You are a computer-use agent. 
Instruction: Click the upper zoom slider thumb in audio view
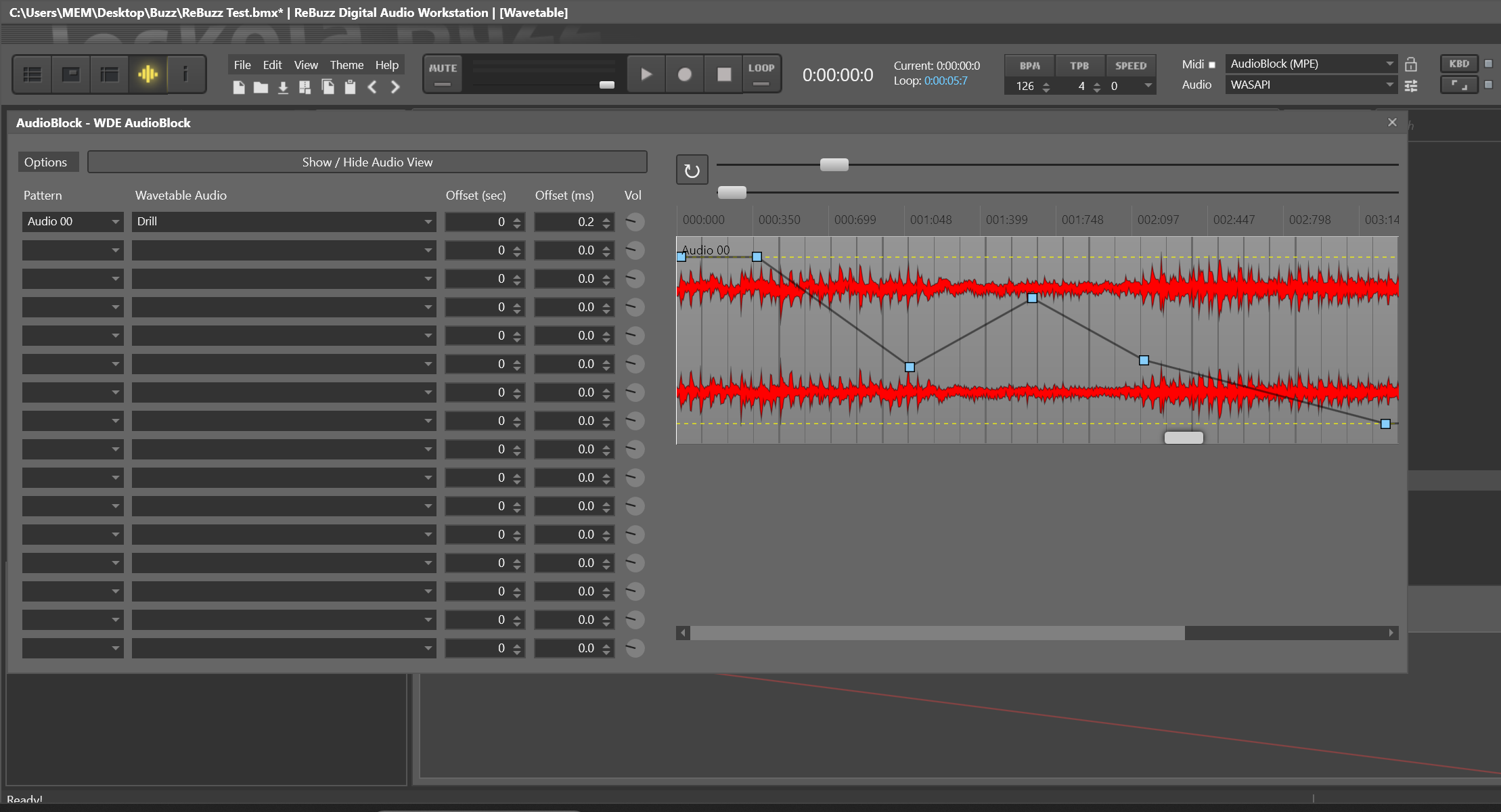(834, 164)
